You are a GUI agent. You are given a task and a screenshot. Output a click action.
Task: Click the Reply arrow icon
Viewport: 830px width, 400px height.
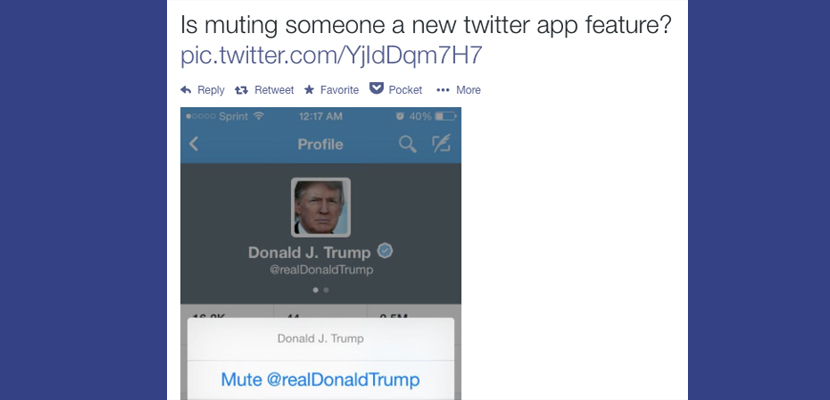[186, 90]
